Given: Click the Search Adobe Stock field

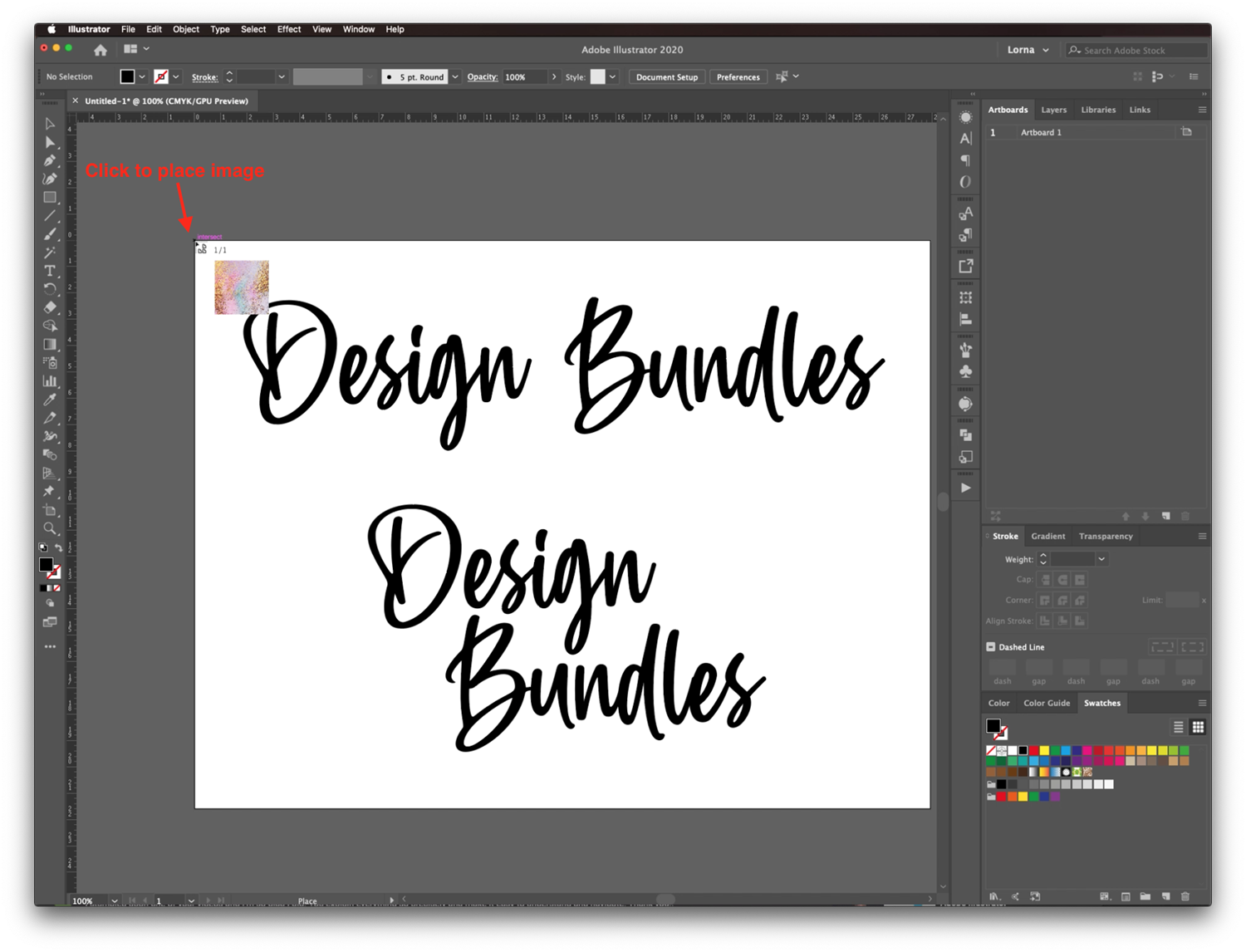Looking at the screenshot, I should click(1136, 51).
